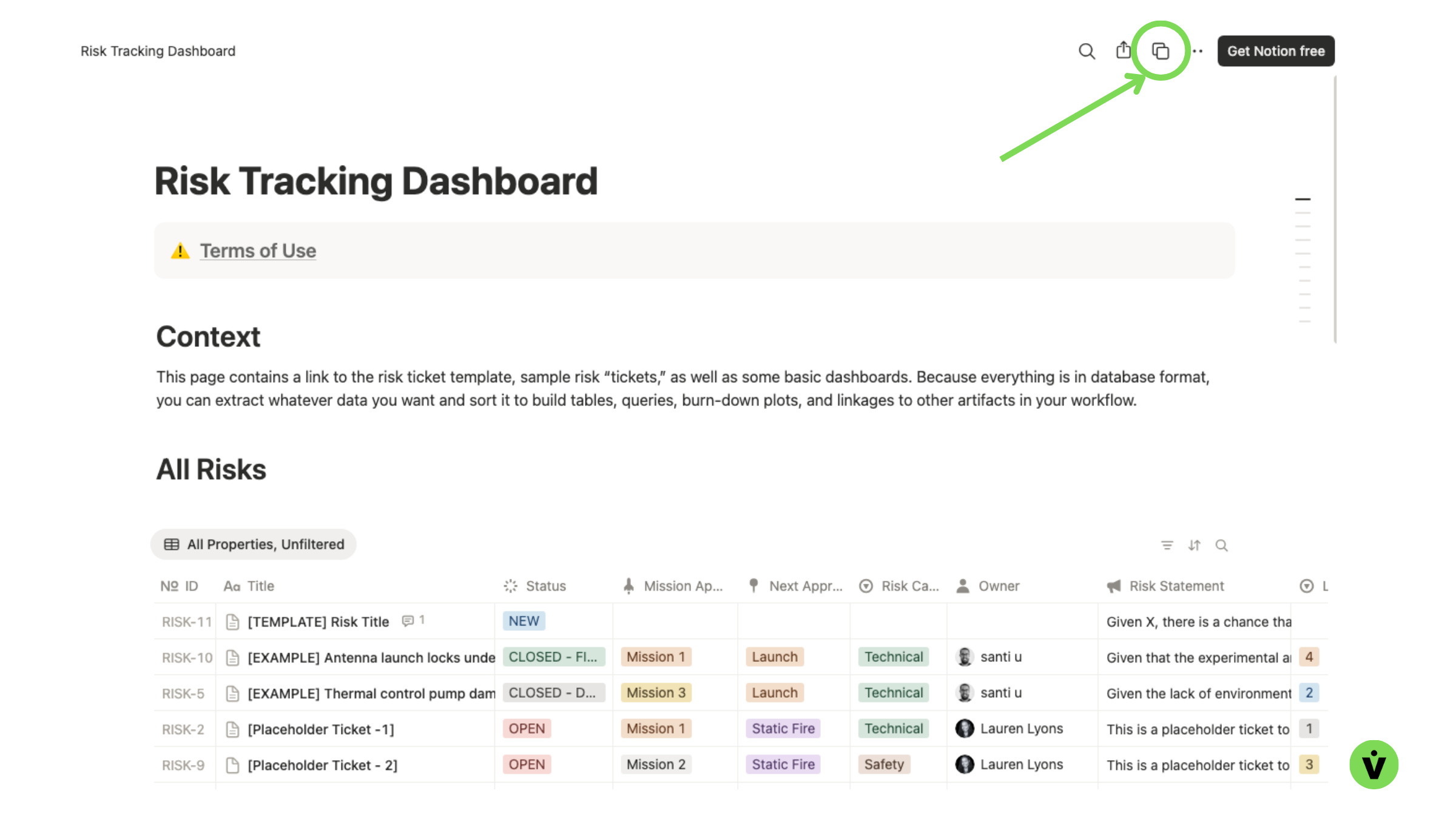Click the green V badge icon
The height and width of the screenshot is (819, 1456).
(x=1373, y=764)
